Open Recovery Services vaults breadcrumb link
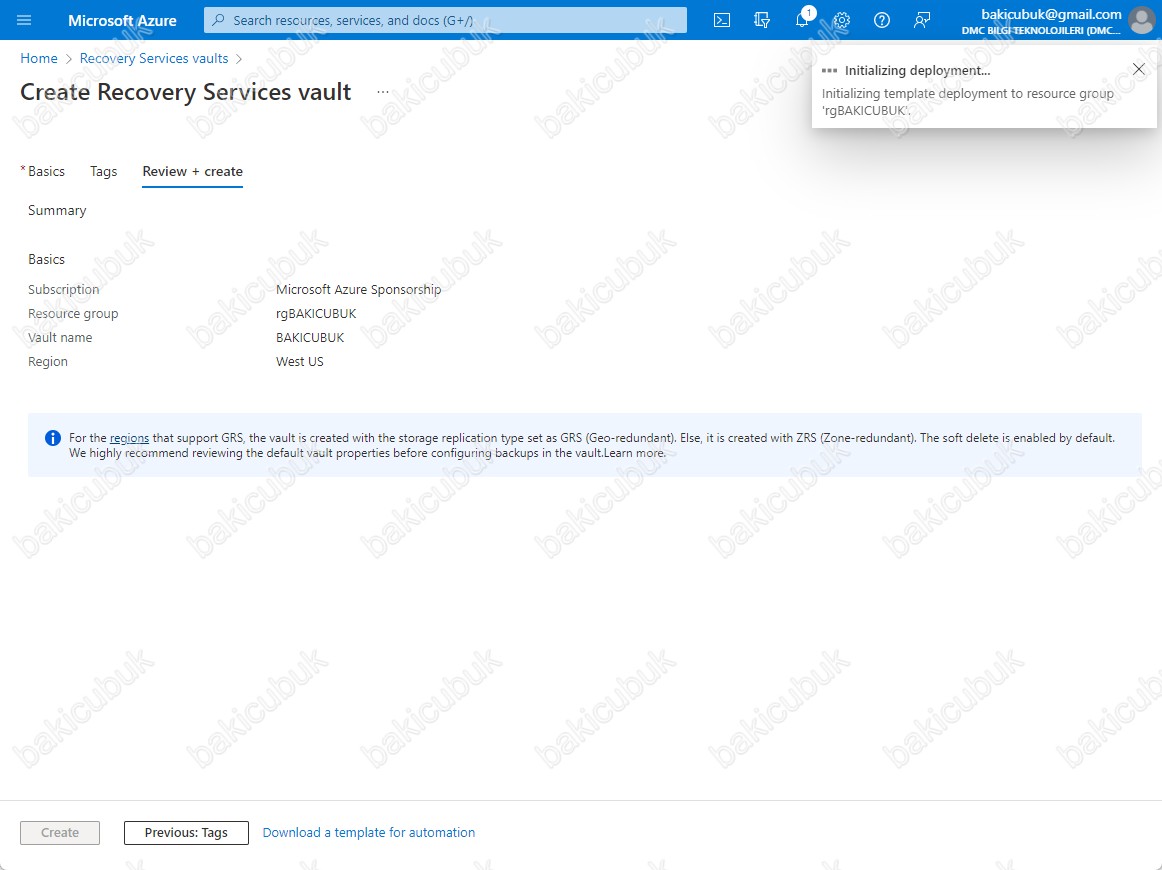This screenshot has height=870, width=1162. pos(154,58)
